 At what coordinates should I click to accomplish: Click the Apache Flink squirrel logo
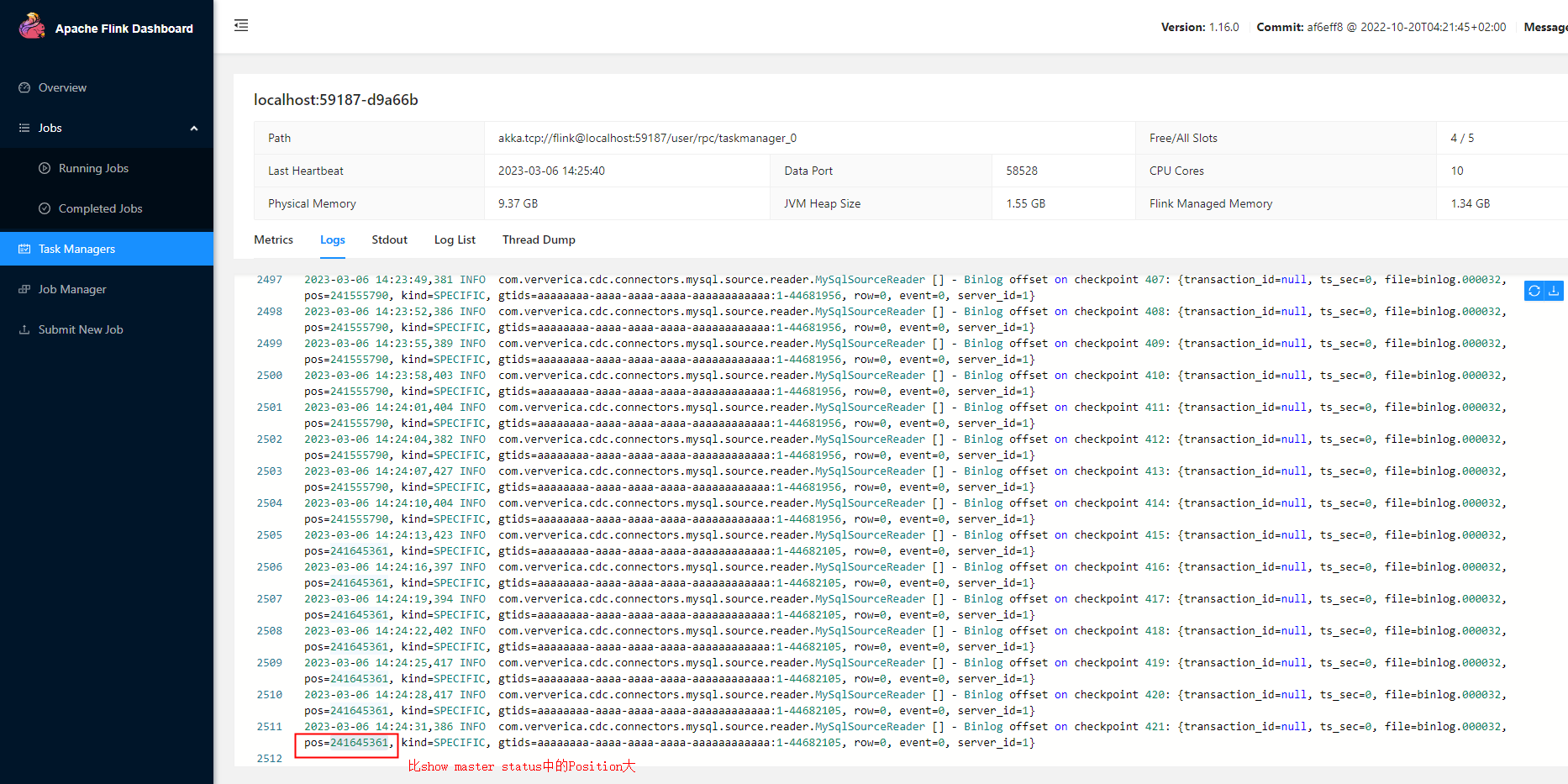[x=32, y=26]
